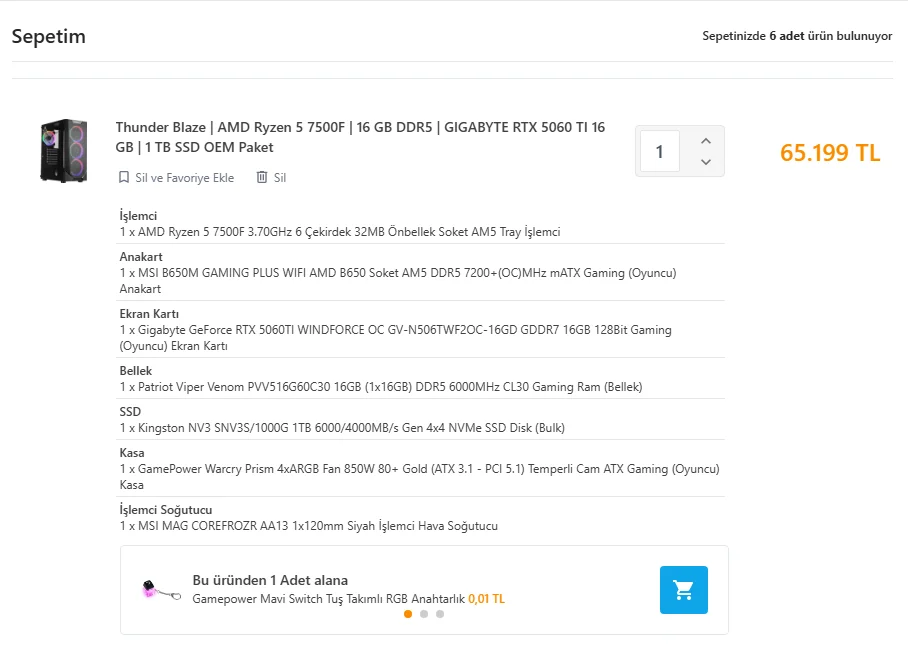Click the Patriot Viper Venom RAM line
Viewport: 908px width, 646px height.
tap(381, 387)
